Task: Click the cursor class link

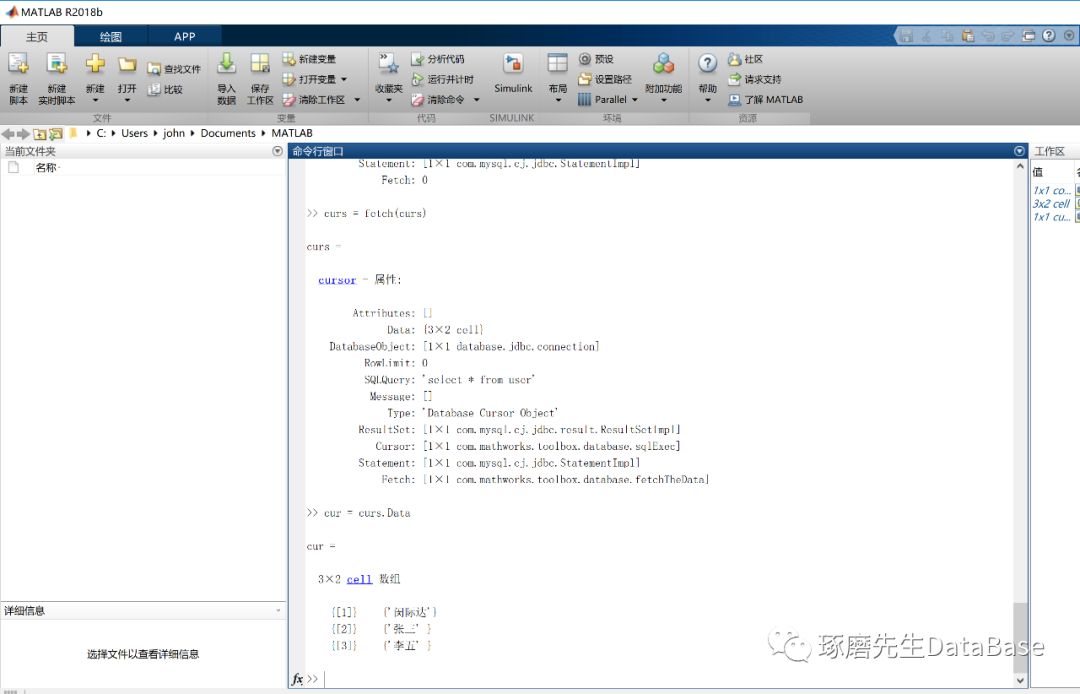Action: [x=337, y=280]
